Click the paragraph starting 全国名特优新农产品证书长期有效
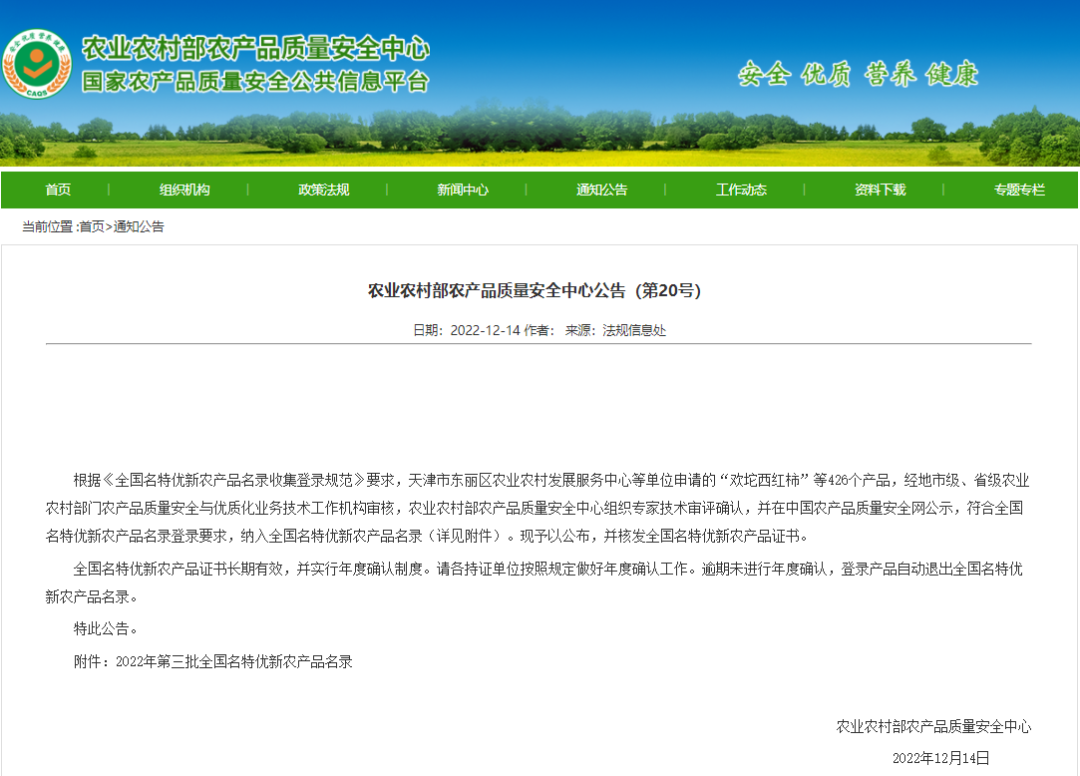 click(x=534, y=583)
